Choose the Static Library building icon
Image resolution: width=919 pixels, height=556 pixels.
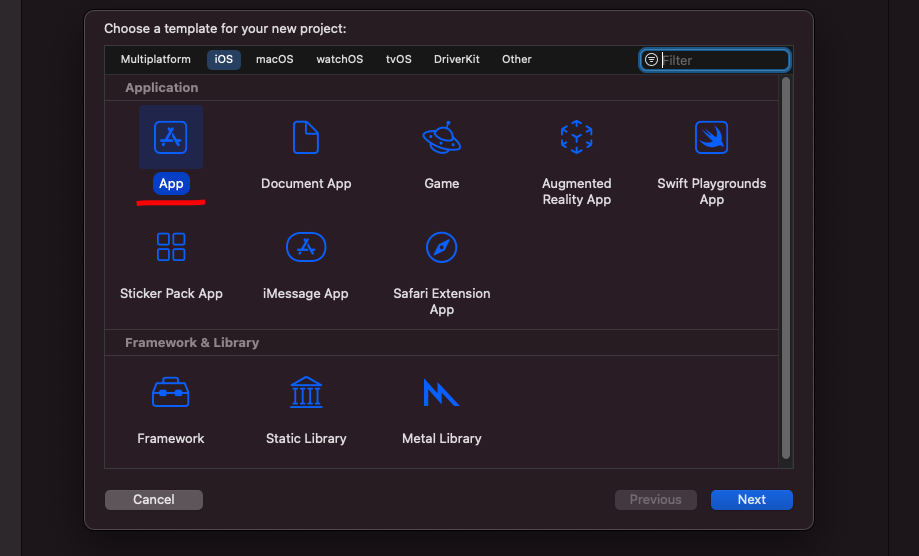pyautogui.click(x=306, y=392)
